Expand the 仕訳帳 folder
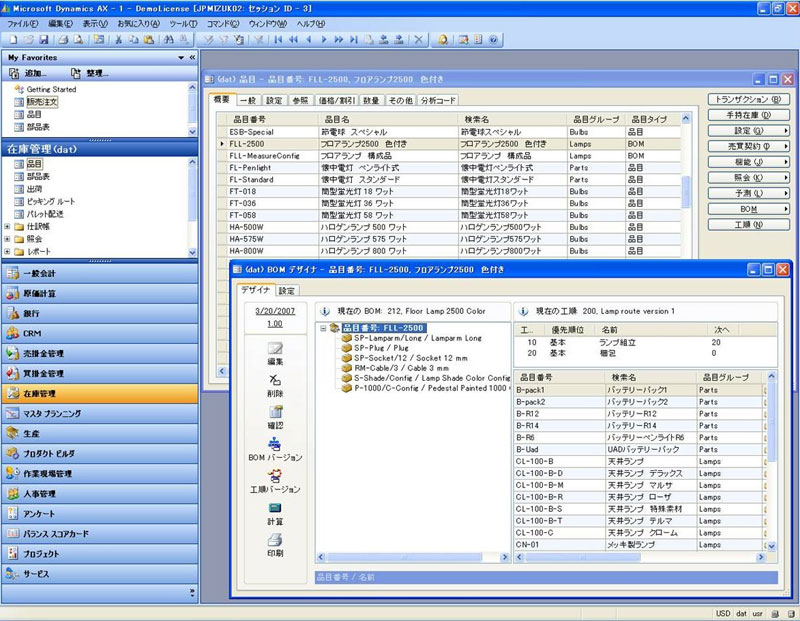Image resolution: width=800 pixels, height=621 pixels. click(x=7, y=226)
